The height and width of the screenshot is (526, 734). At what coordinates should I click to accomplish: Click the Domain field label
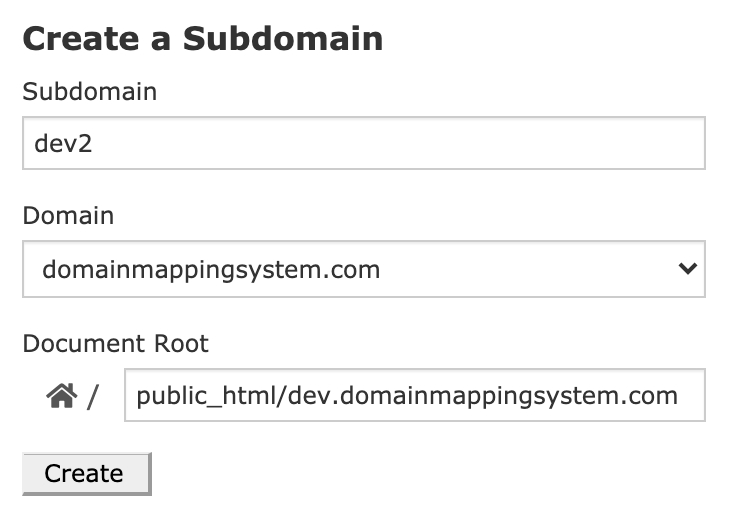(x=68, y=215)
